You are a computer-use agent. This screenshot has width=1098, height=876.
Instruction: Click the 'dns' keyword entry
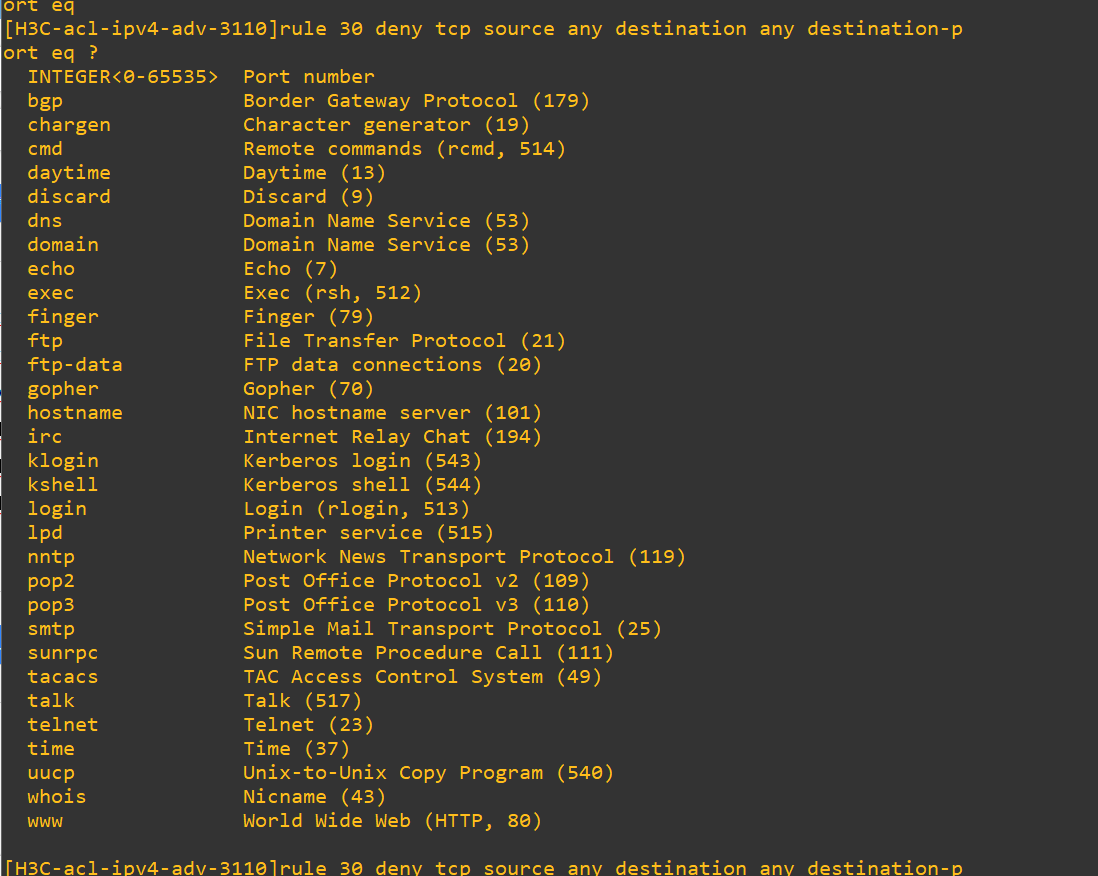(45, 221)
